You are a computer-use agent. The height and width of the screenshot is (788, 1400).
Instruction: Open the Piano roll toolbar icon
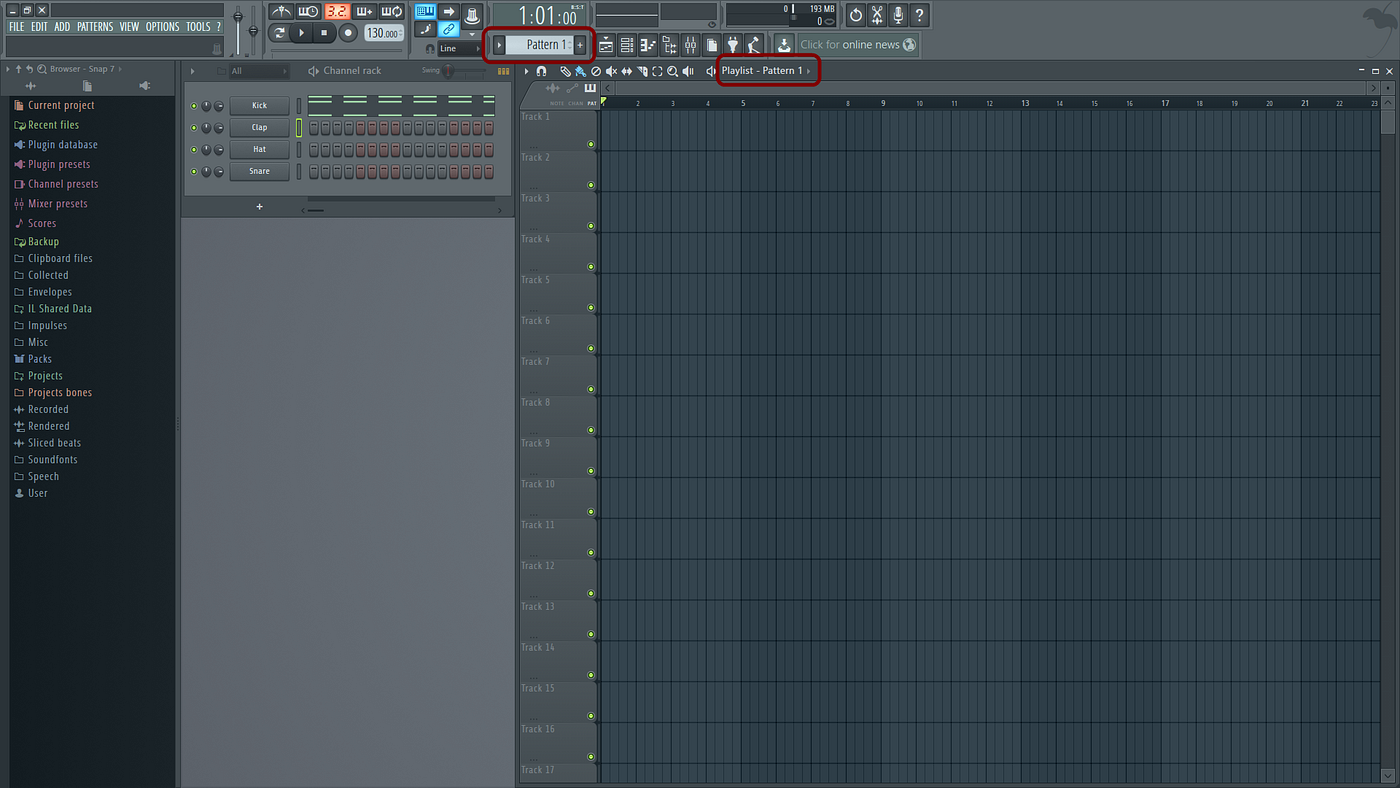(649, 44)
